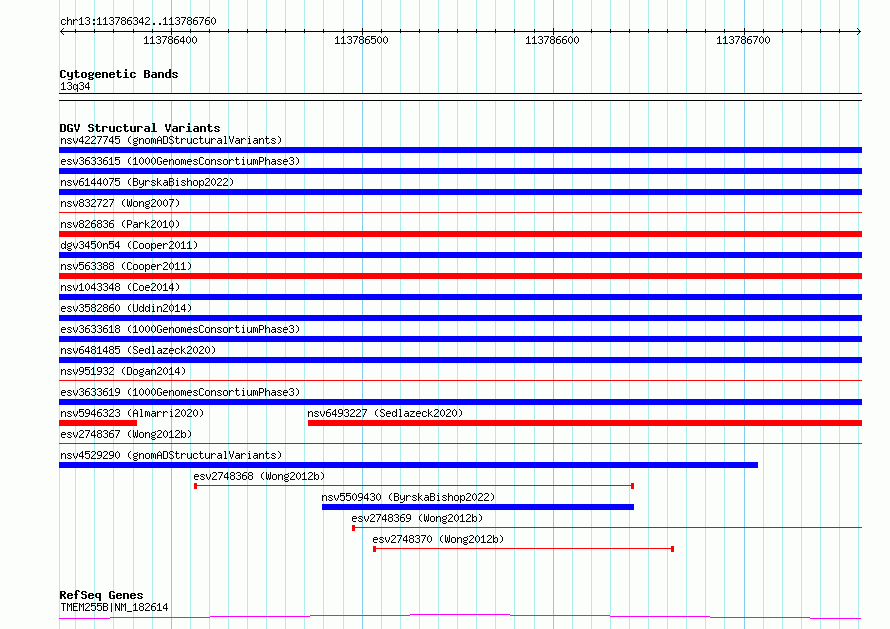Click ruler position 113786600
The image size is (890, 629).
(552, 40)
